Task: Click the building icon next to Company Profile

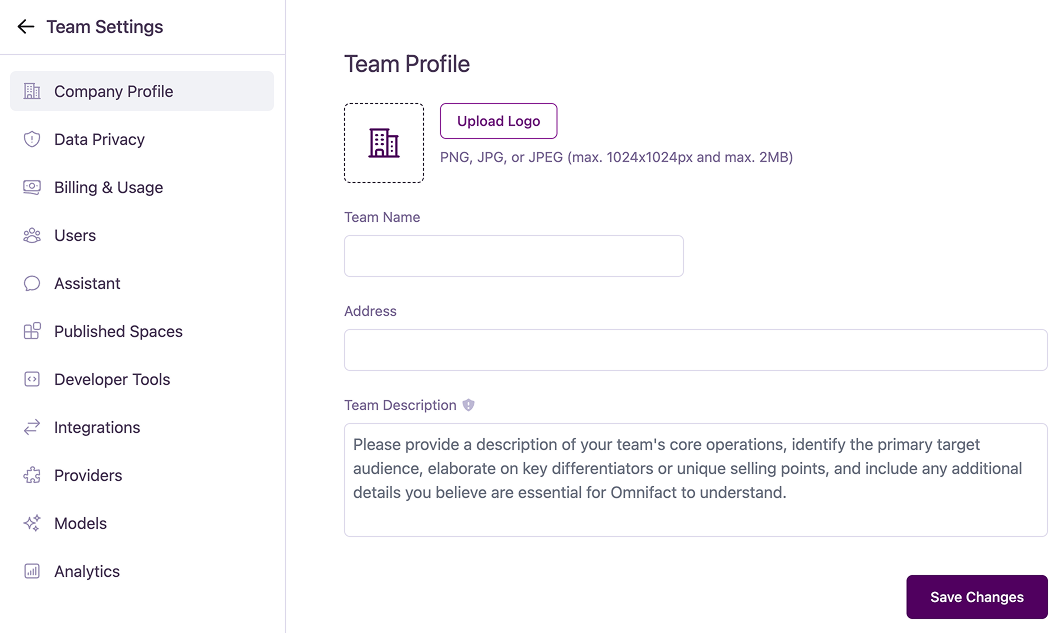Action: click(31, 90)
